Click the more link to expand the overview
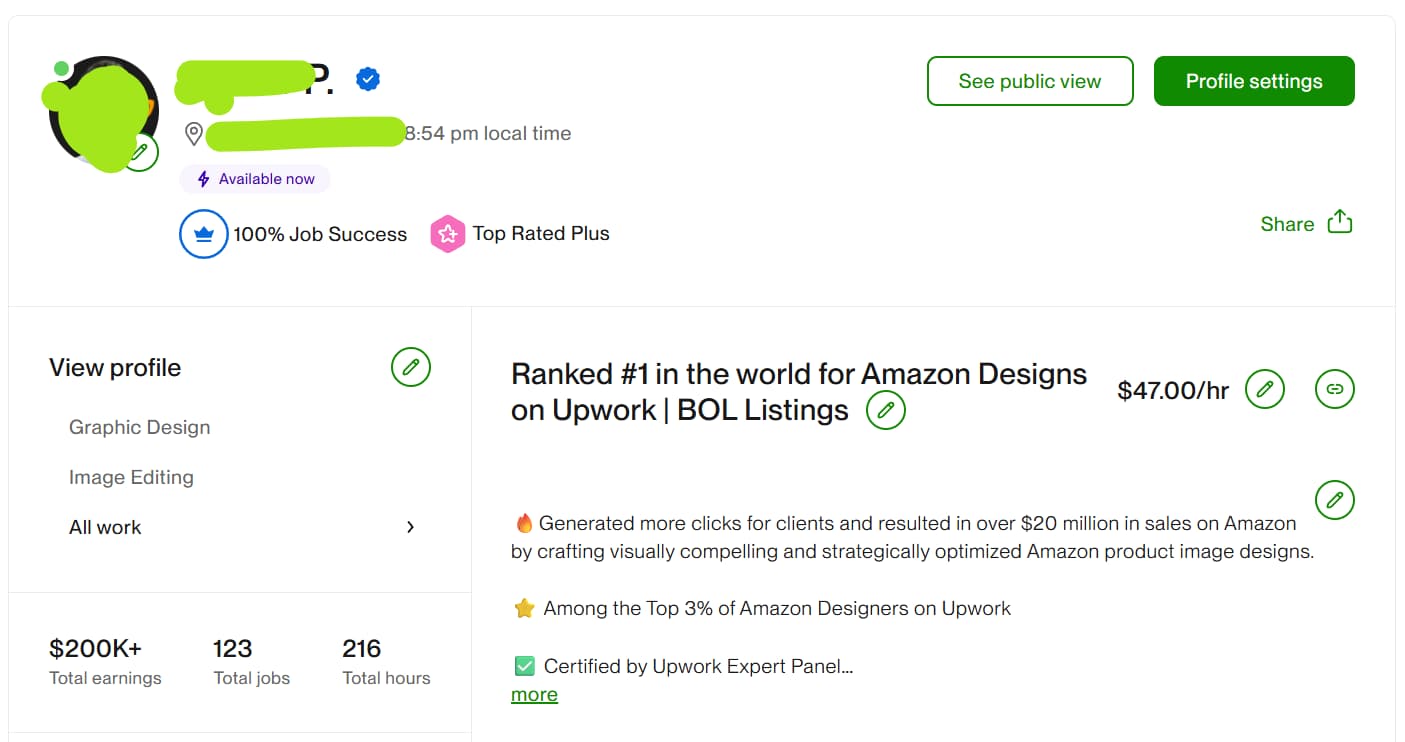The image size is (1405, 742). tap(533, 694)
